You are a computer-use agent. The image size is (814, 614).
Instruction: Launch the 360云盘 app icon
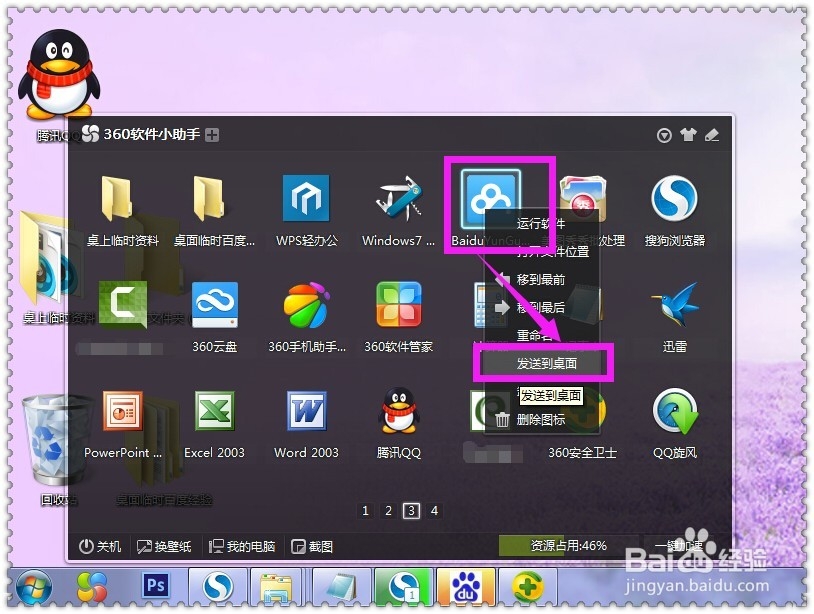[x=214, y=305]
